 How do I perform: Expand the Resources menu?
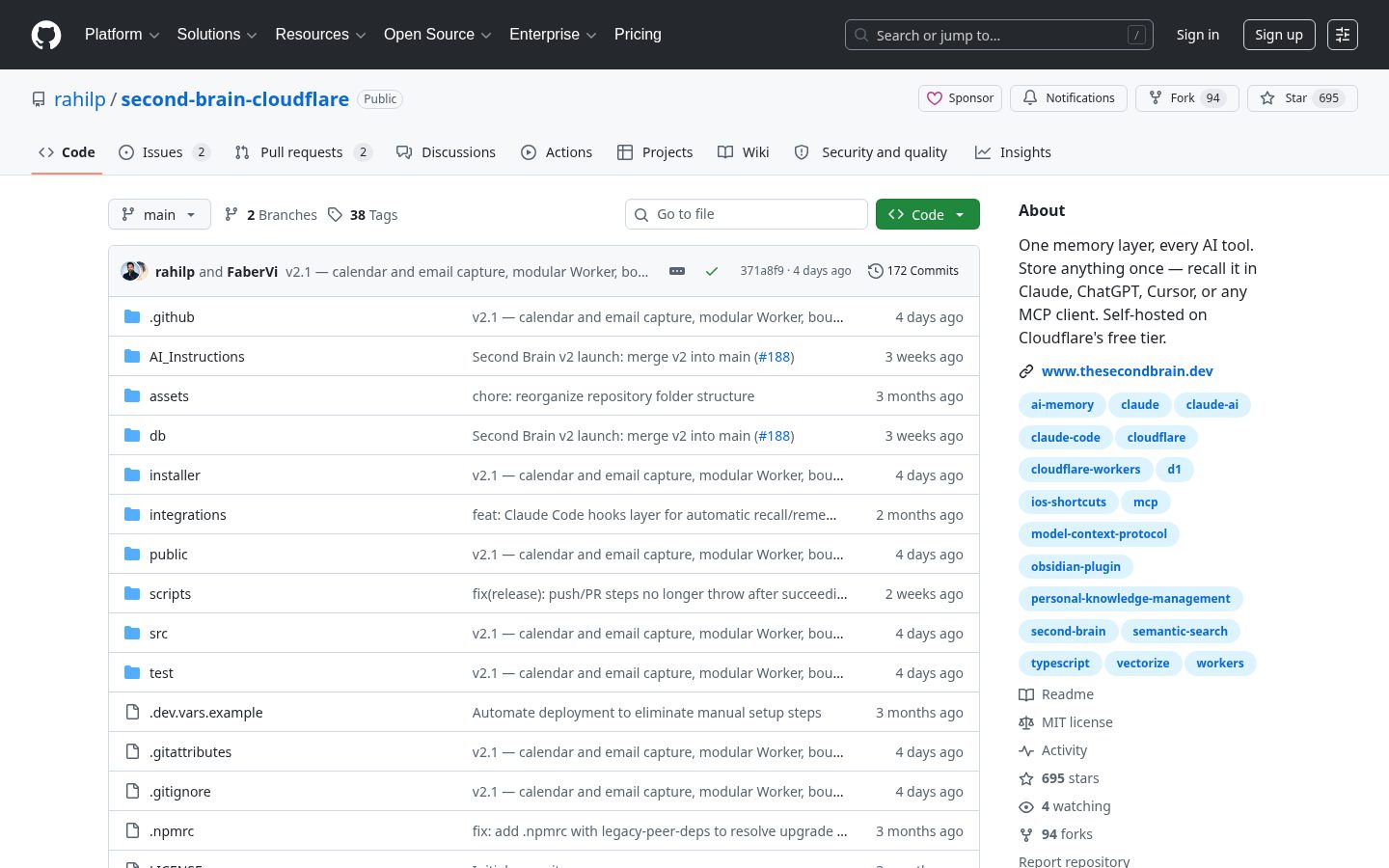[320, 35]
